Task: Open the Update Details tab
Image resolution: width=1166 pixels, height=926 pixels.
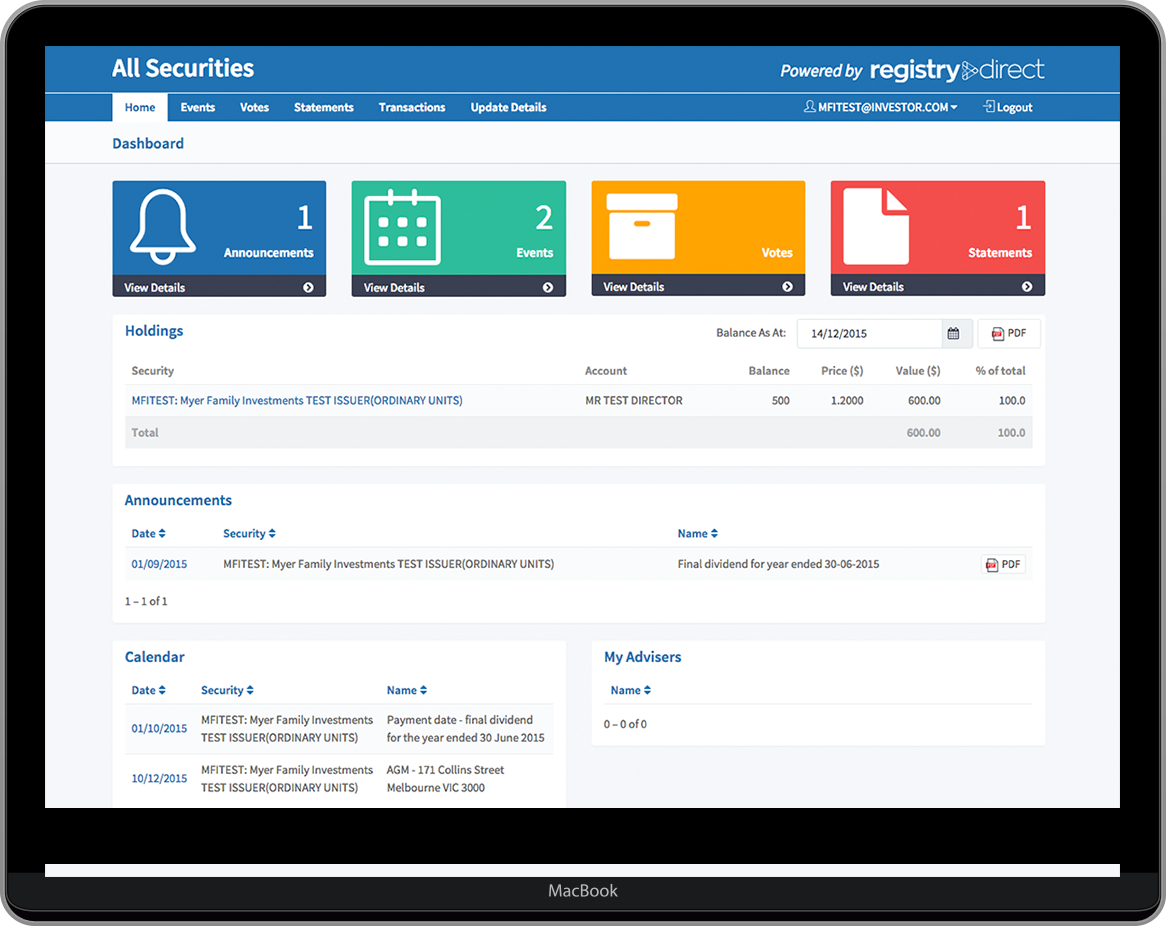Action: point(508,107)
